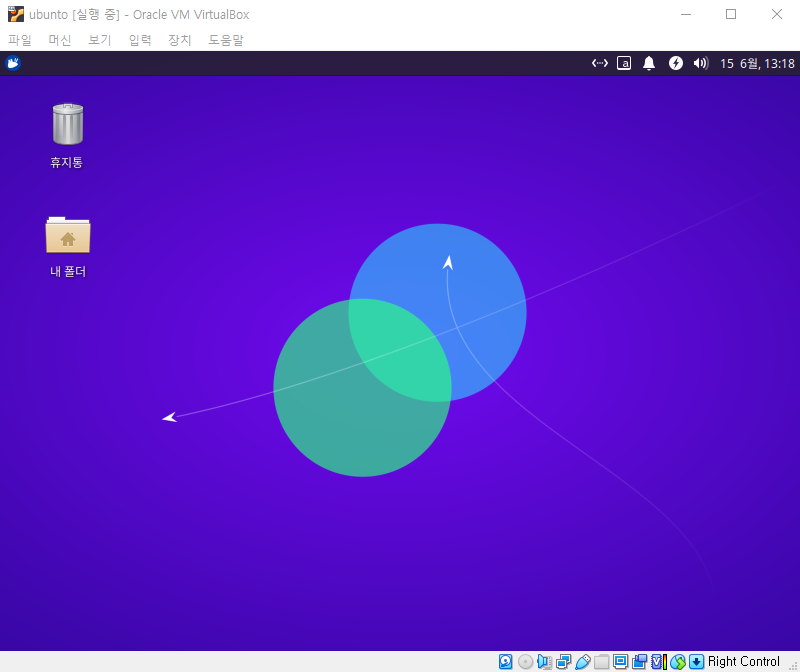Open the network connection indicator in the panel
This screenshot has width=800, height=672.
click(599, 63)
